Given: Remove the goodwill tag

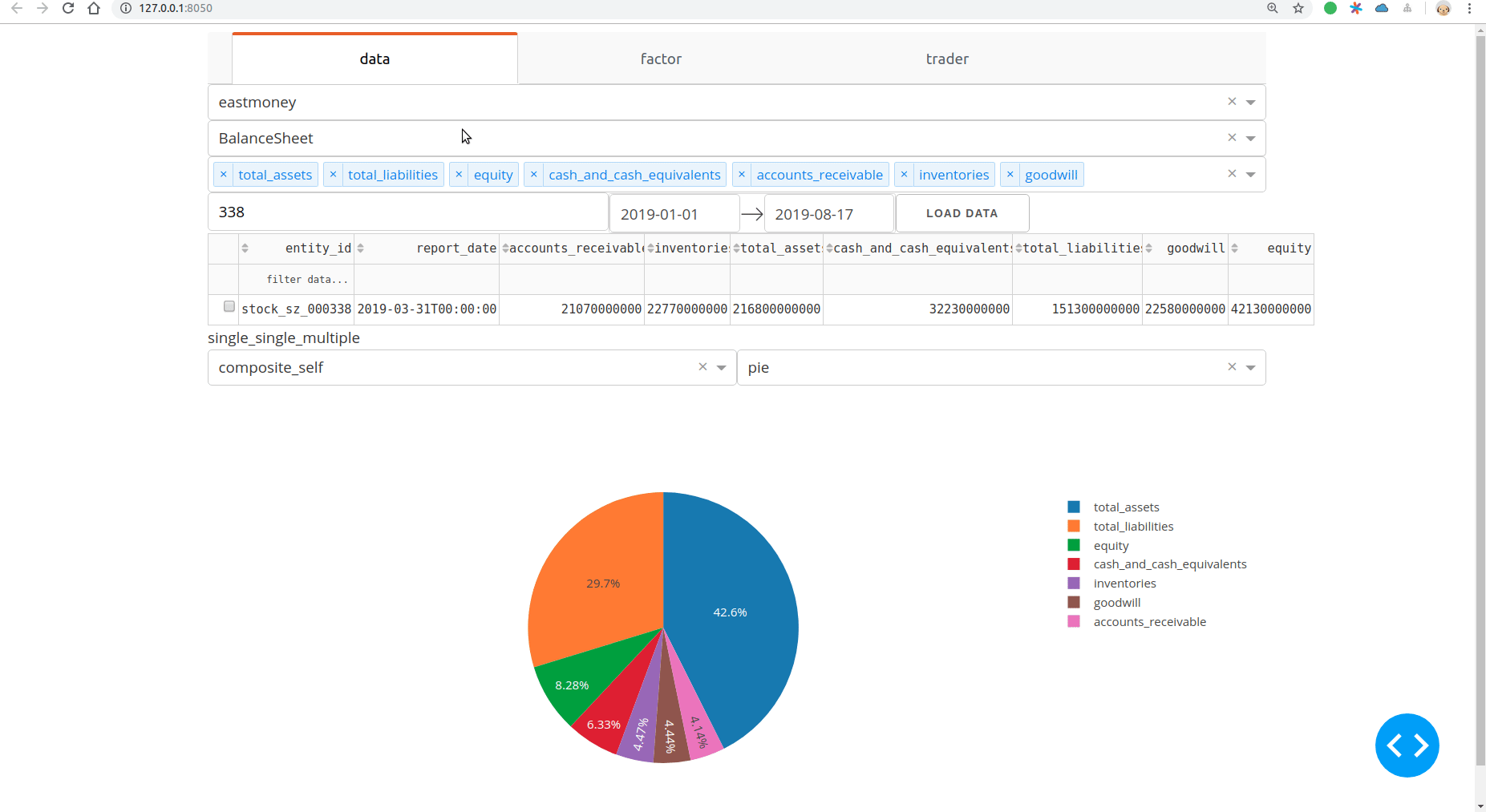Looking at the screenshot, I should point(1010,175).
